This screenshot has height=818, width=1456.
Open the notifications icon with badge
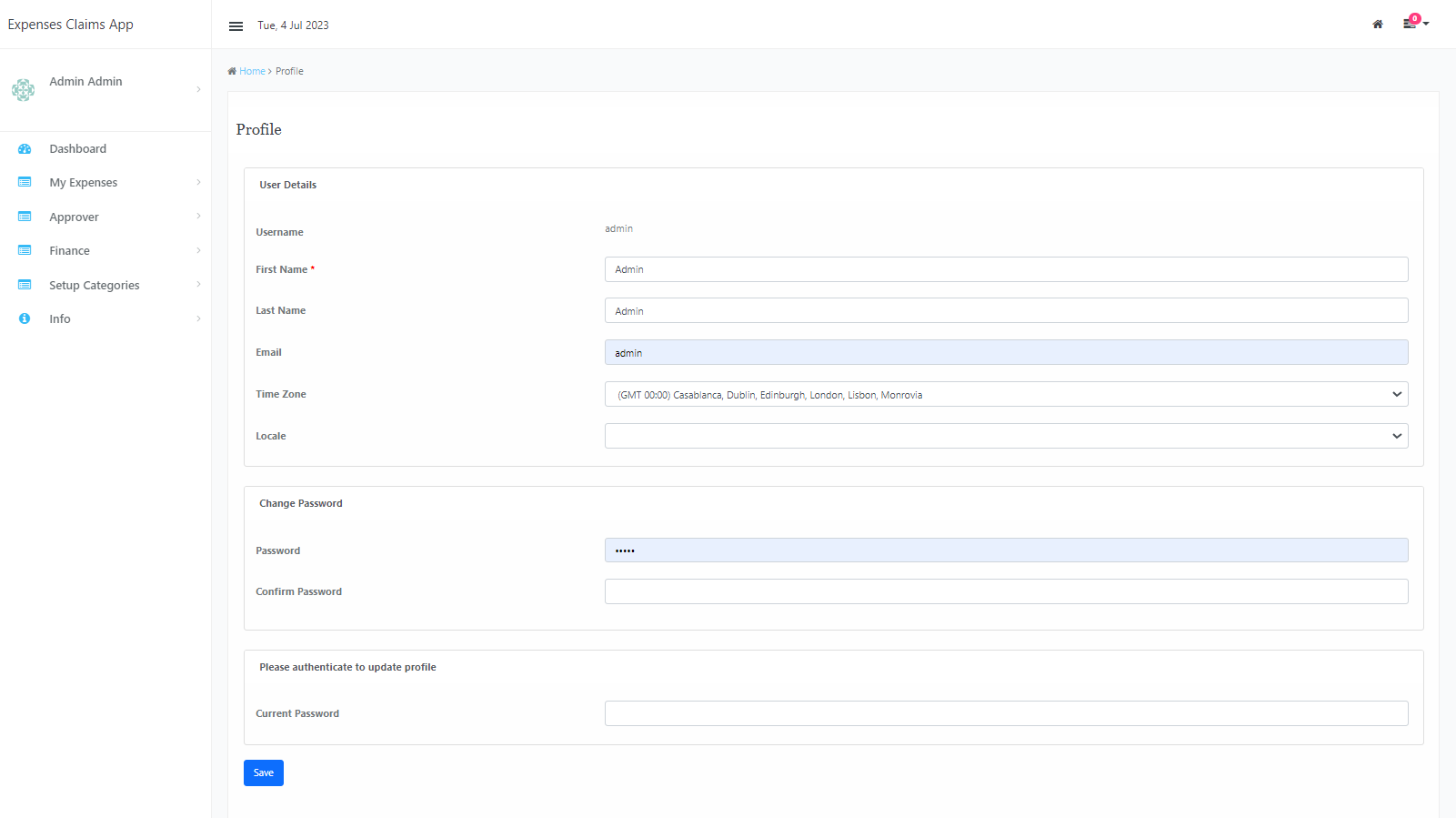point(1411,24)
